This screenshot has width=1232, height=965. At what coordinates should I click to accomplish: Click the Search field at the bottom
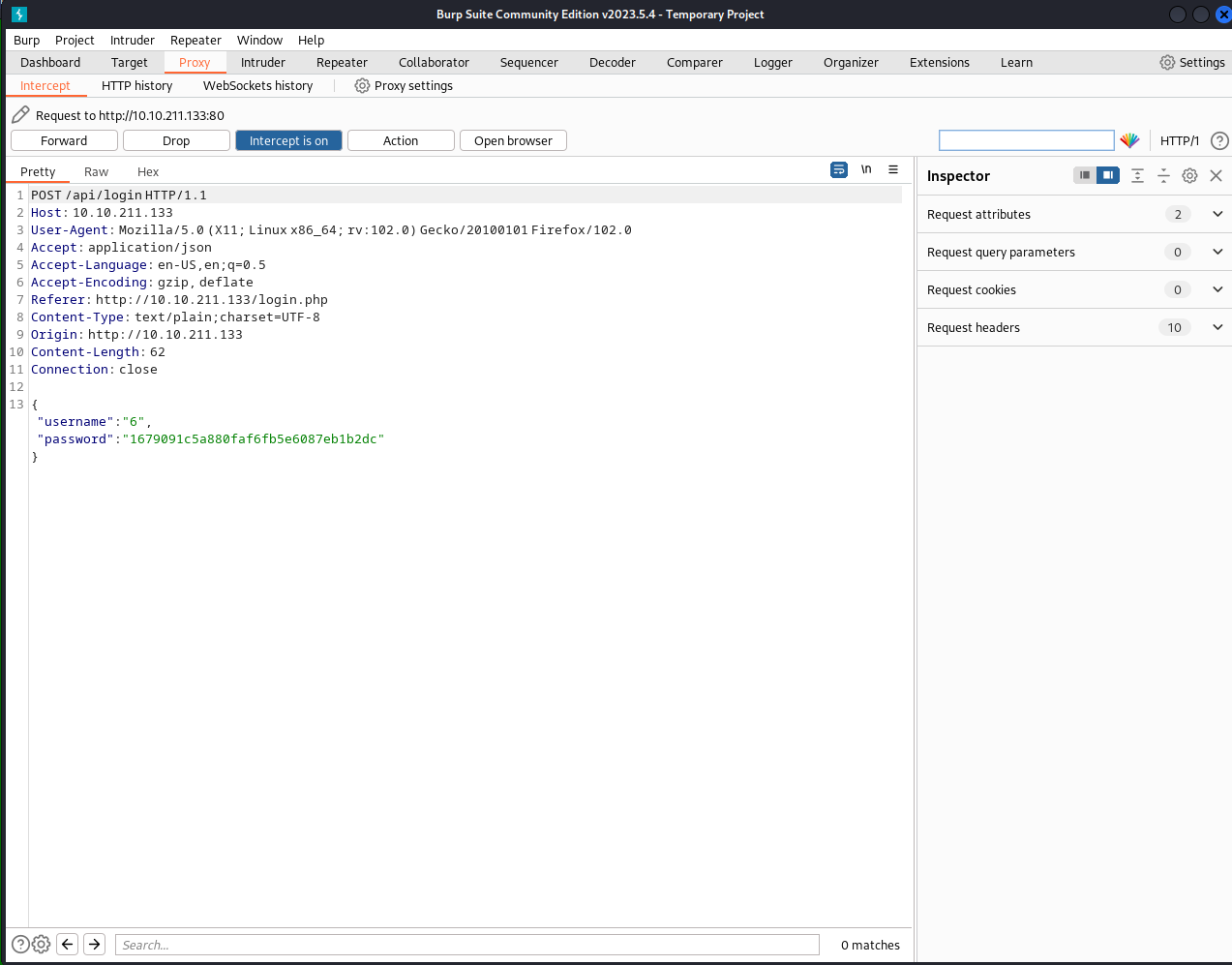pos(466,945)
